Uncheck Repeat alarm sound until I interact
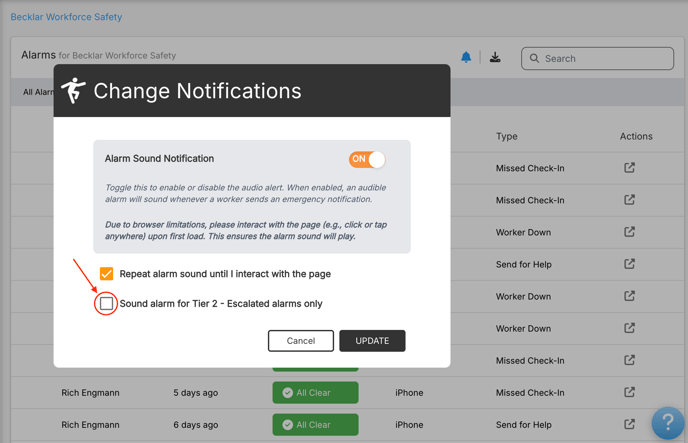Viewport: 688px width, 443px height. coord(106,274)
